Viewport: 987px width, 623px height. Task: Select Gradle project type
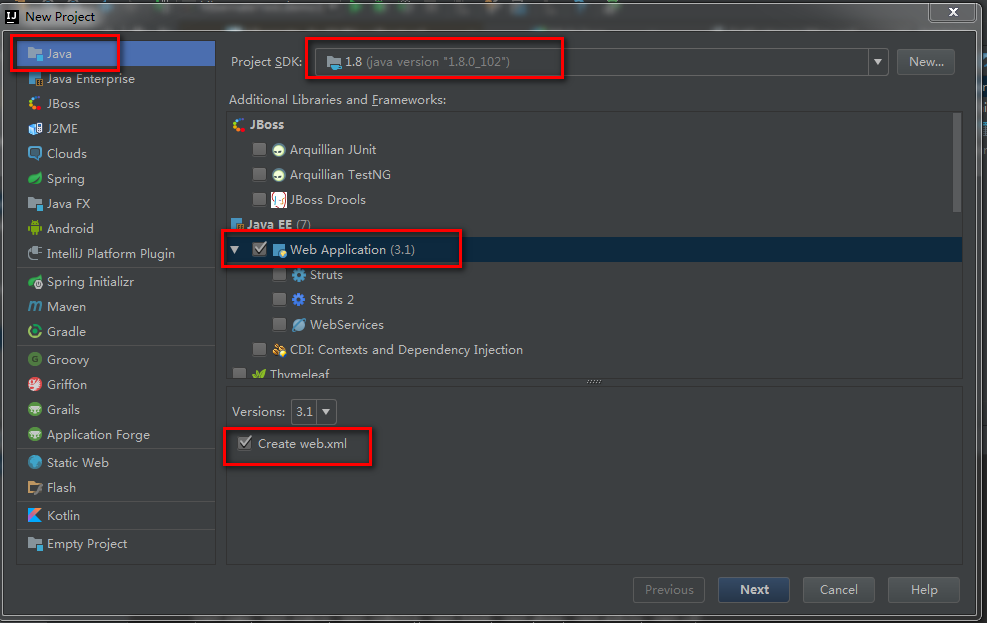(116, 332)
